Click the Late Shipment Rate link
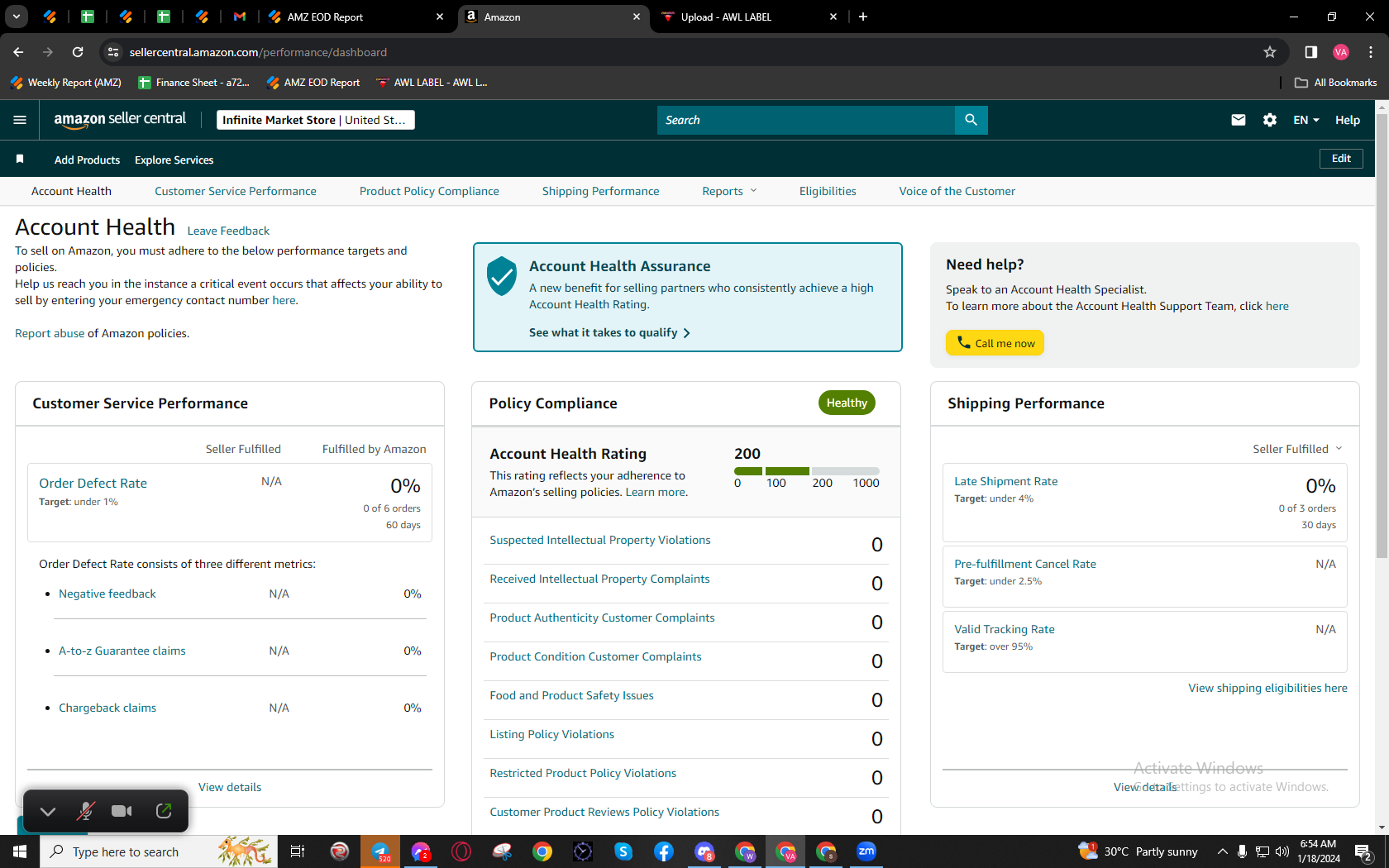This screenshot has height=868, width=1389. (x=1006, y=481)
